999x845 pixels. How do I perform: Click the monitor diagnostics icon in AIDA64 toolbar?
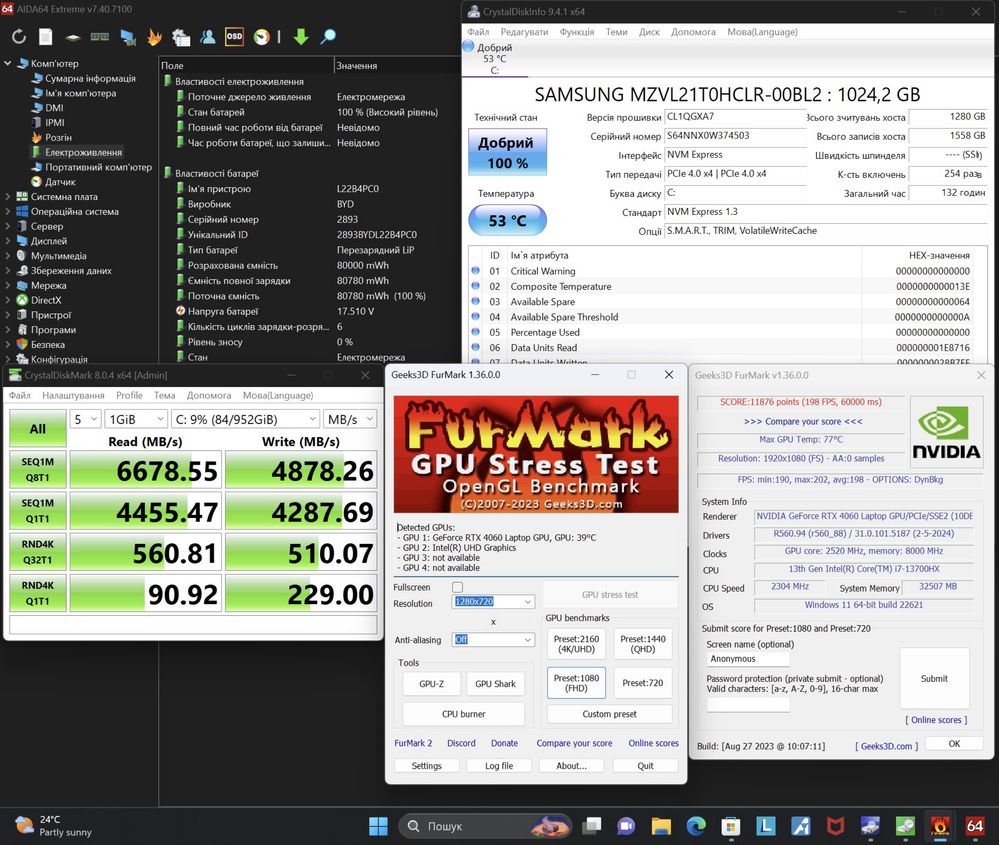128,37
